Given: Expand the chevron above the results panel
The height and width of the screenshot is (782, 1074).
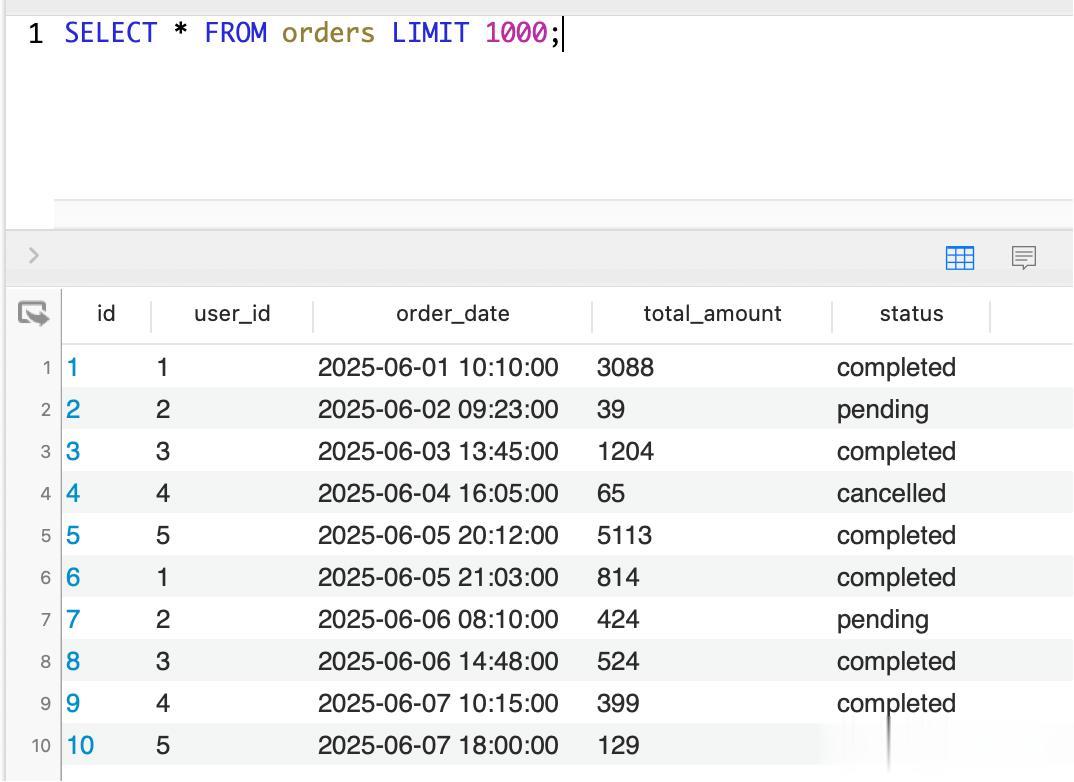Looking at the screenshot, I should click(34, 255).
